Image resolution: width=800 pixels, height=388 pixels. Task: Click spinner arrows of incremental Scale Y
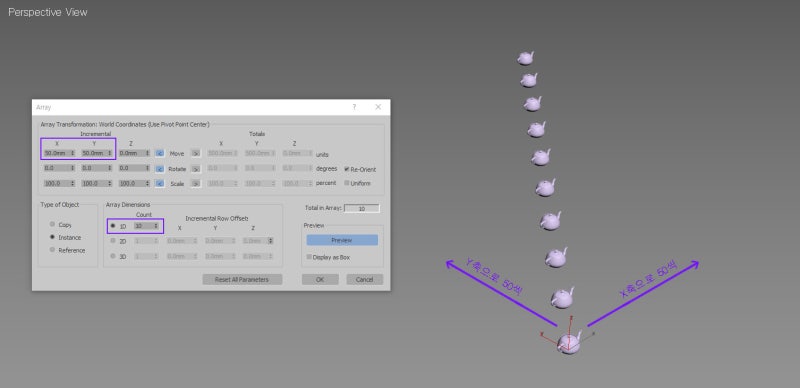click(x=110, y=183)
